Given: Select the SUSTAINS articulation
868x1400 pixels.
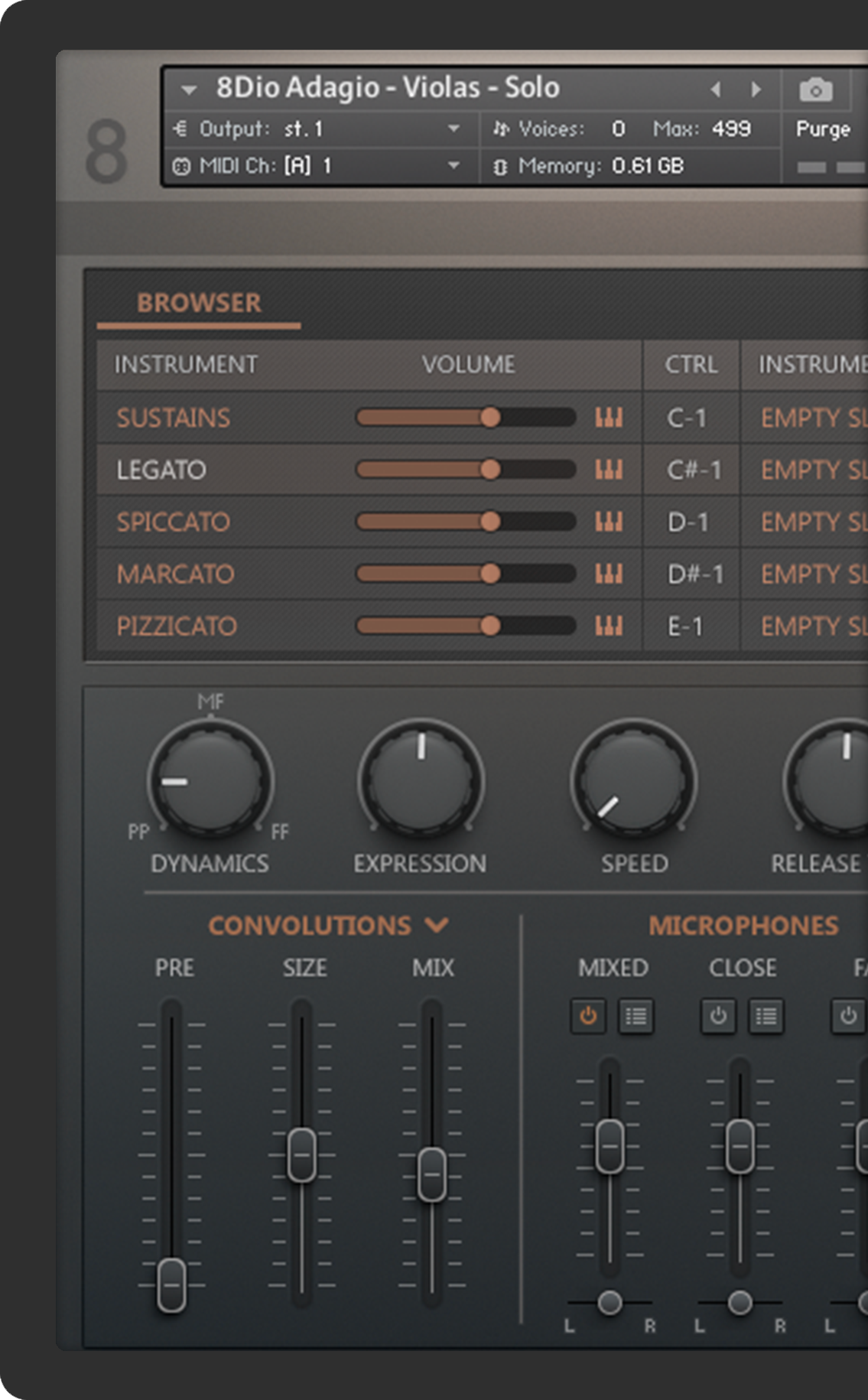Looking at the screenshot, I should (174, 418).
